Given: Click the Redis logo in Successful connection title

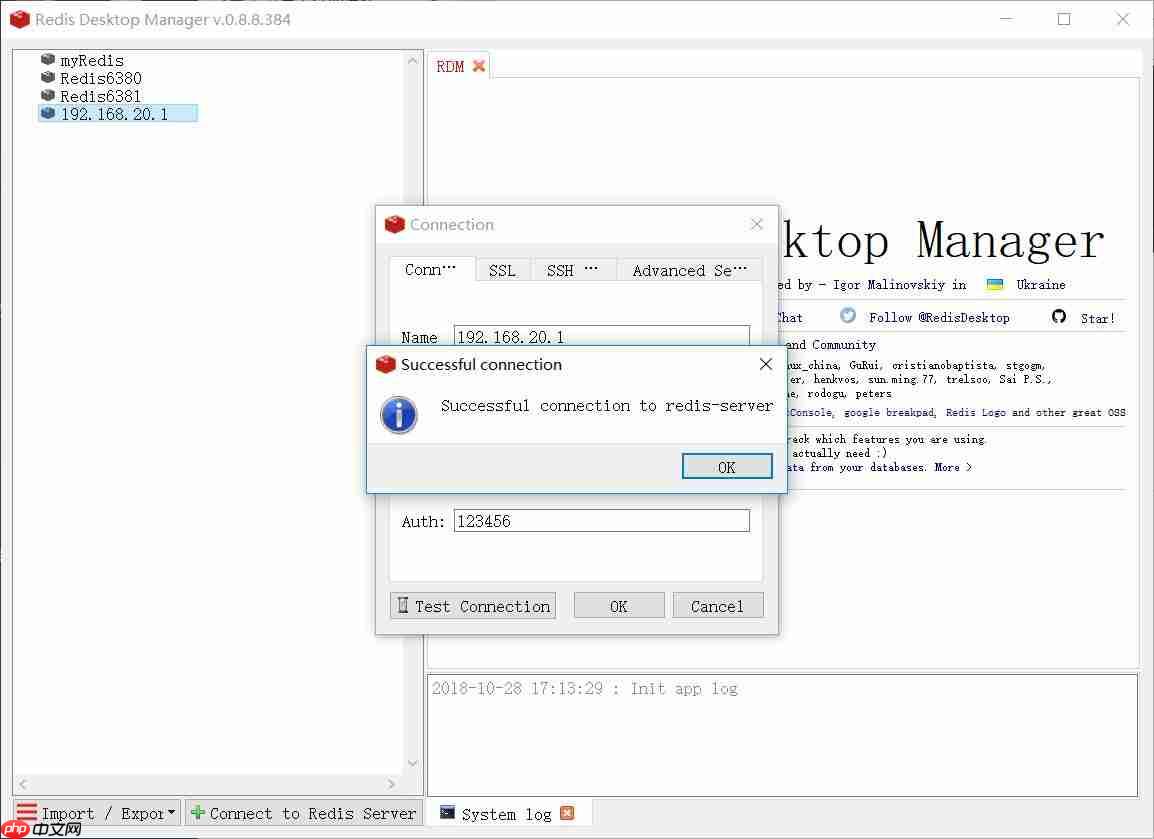Looking at the screenshot, I should point(386,364).
